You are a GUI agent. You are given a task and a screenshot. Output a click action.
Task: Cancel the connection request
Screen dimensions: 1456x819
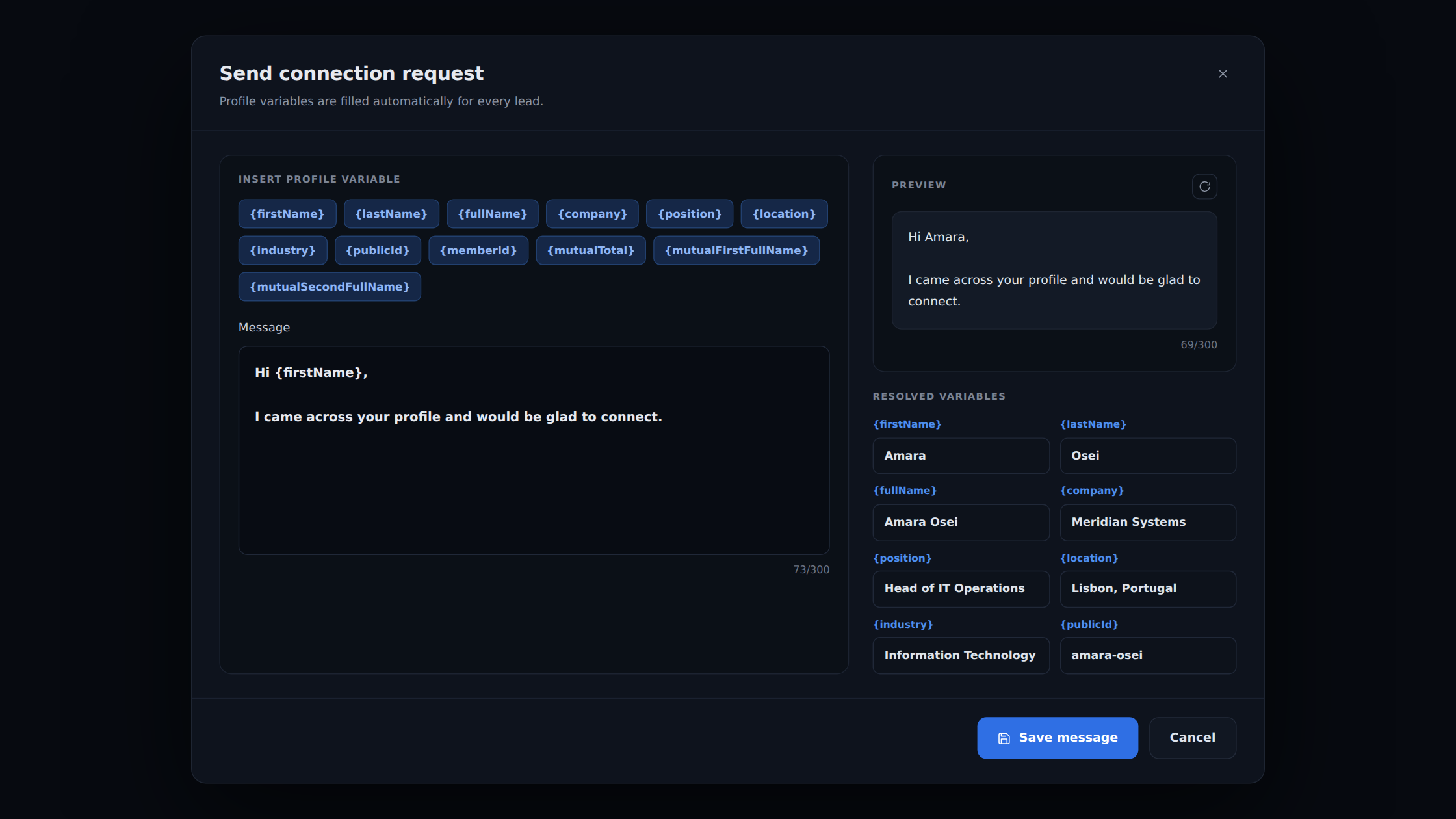click(1192, 738)
